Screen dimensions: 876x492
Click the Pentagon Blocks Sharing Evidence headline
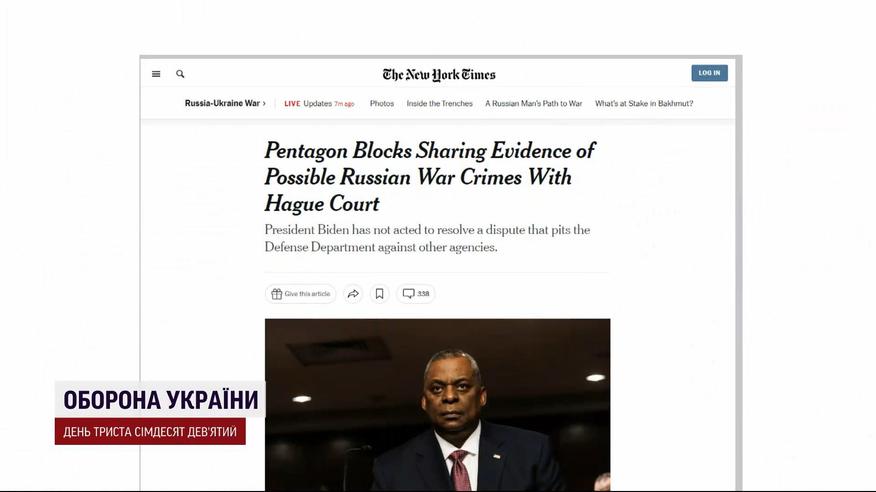coord(430,177)
